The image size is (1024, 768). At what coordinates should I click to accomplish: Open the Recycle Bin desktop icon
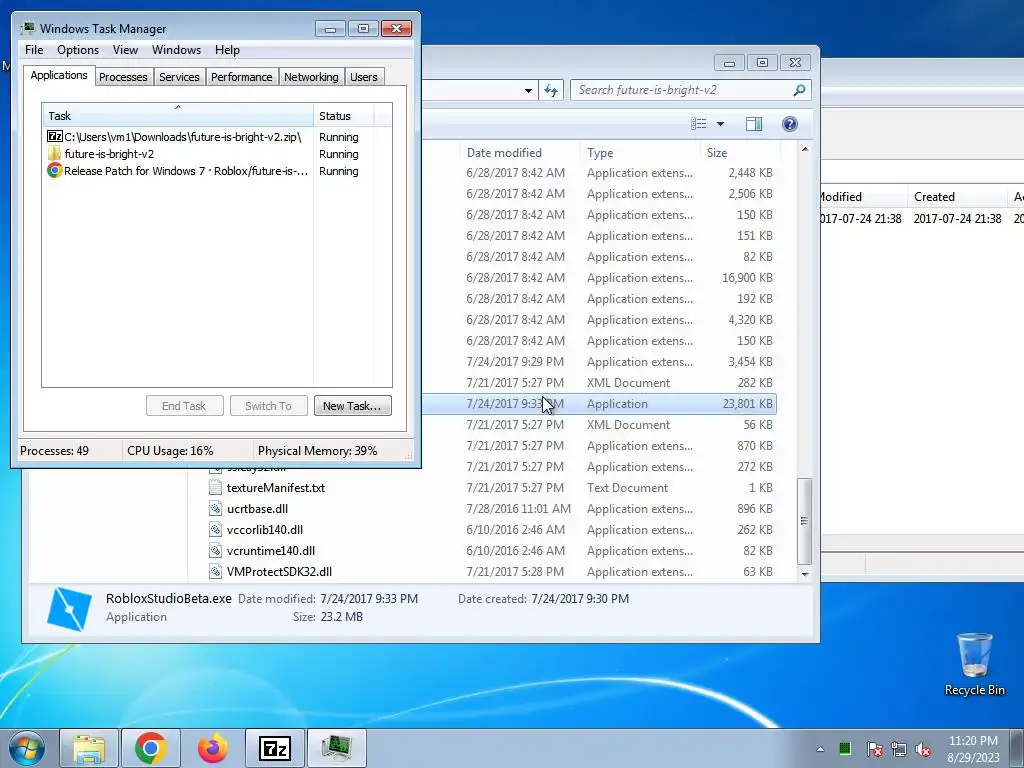(974, 664)
